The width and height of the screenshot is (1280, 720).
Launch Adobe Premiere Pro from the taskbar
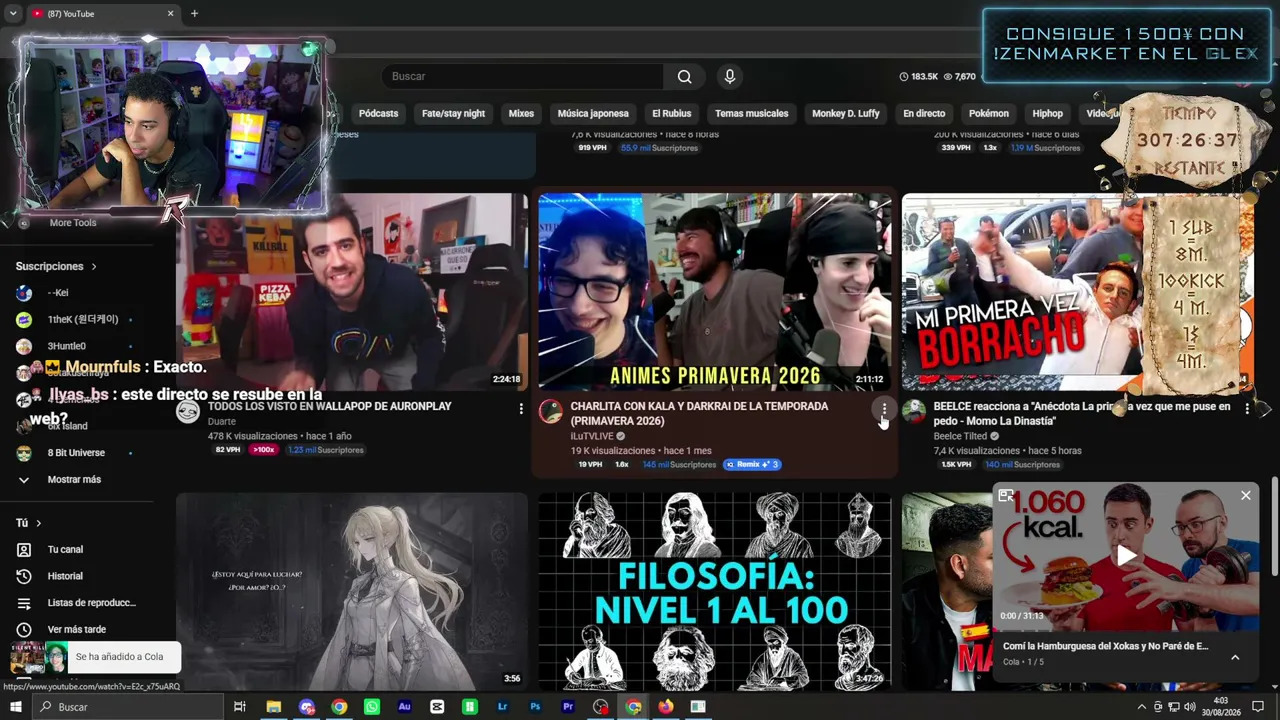coord(568,707)
